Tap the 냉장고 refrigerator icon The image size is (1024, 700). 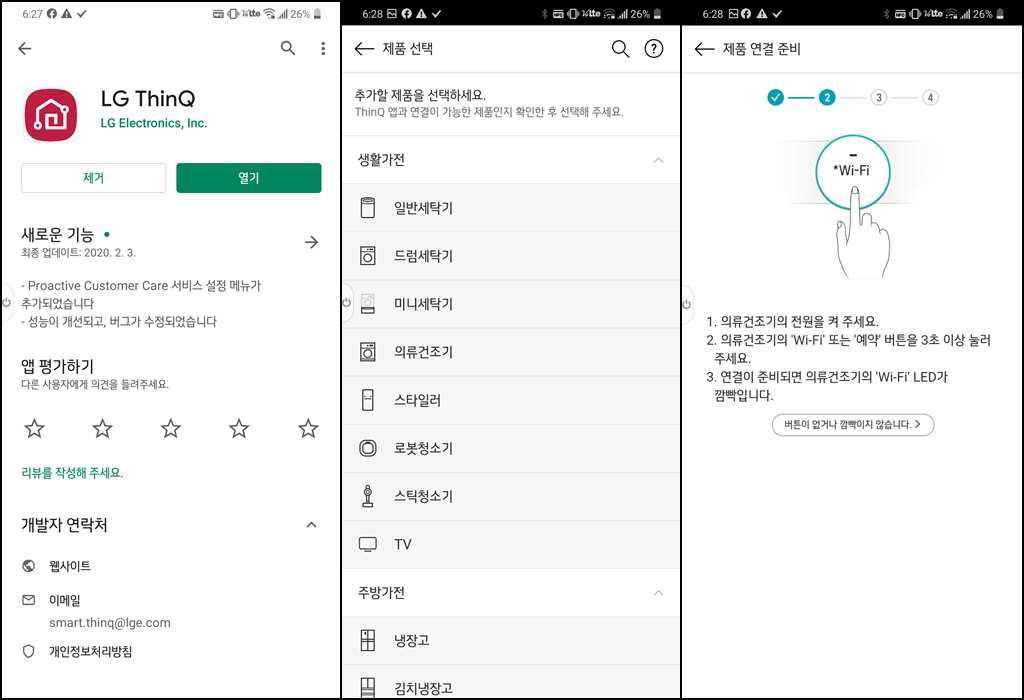368,641
